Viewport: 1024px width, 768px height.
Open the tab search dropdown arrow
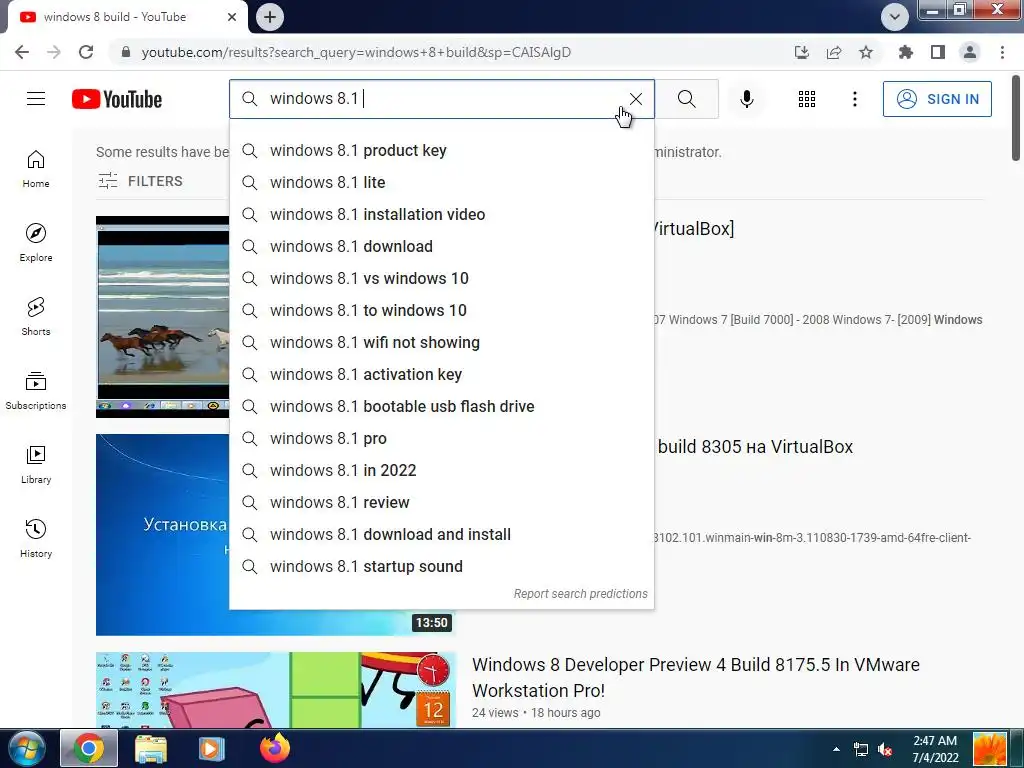coord(895,17)
